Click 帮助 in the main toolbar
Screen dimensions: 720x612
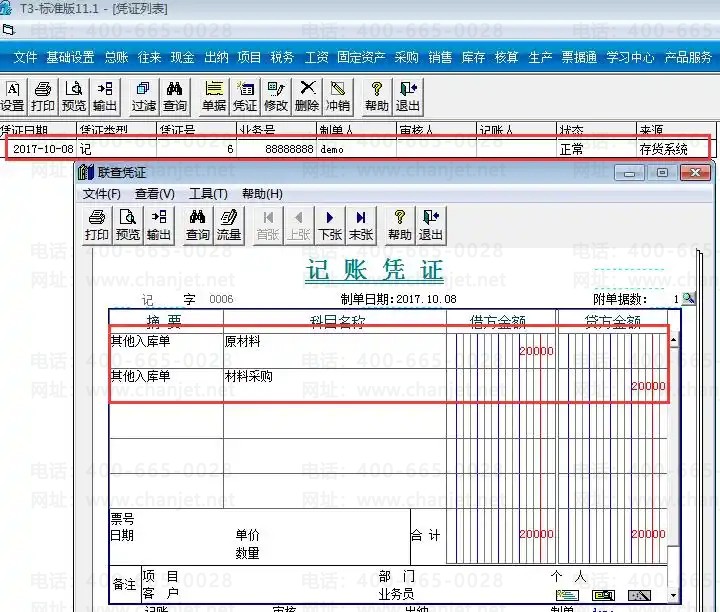tap(377, 97)
